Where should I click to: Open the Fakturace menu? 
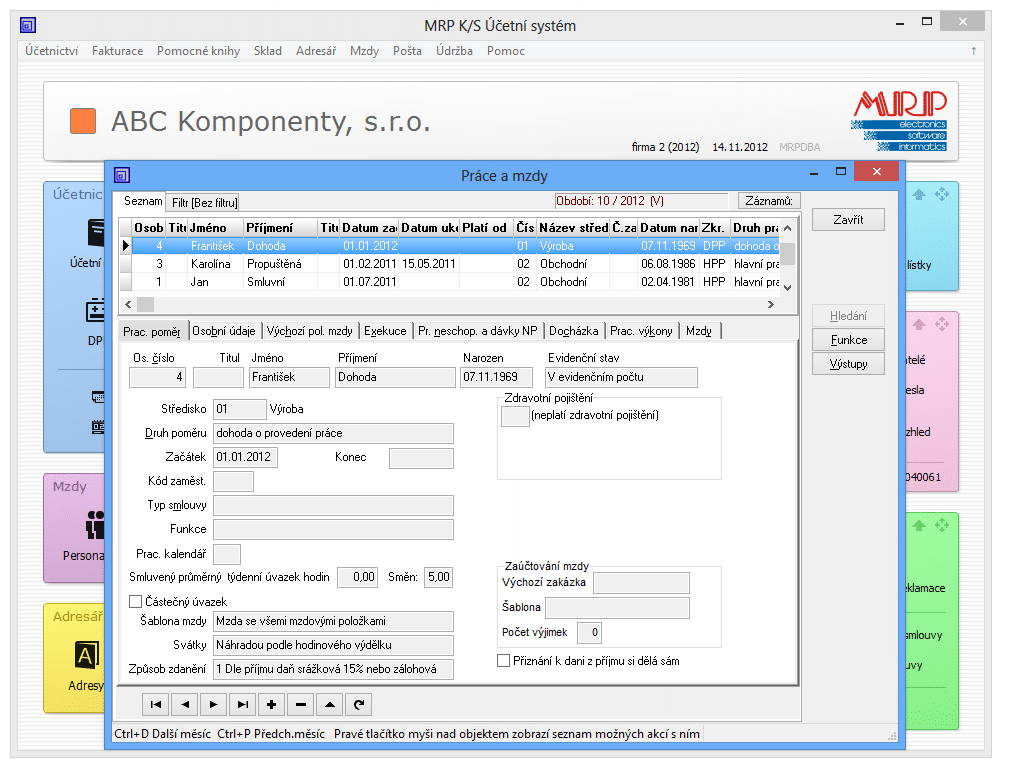pyautogui.click(x=117, y=51)
